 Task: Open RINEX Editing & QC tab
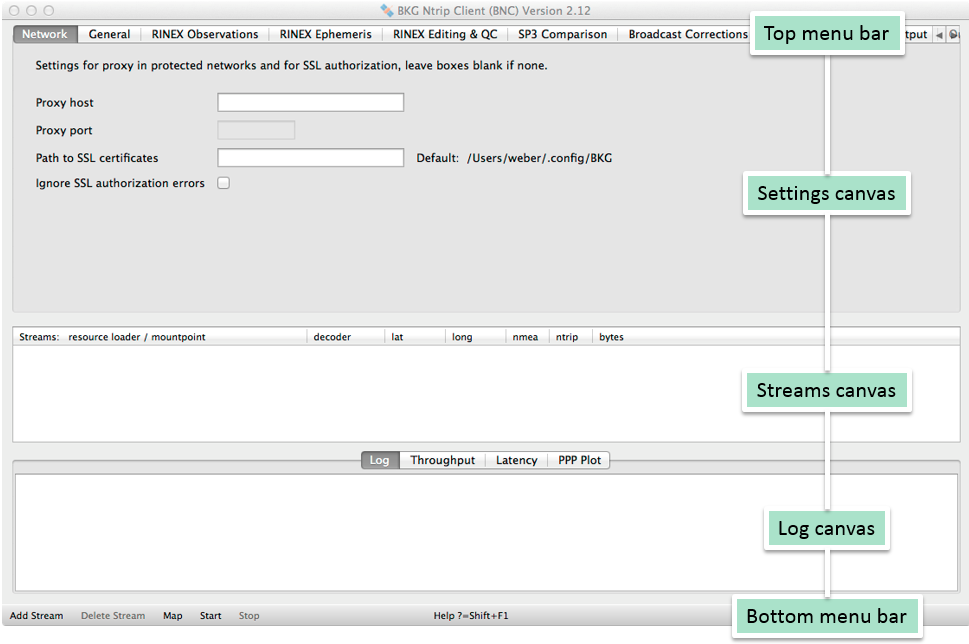pyautogui.click(x=445, y=34)
